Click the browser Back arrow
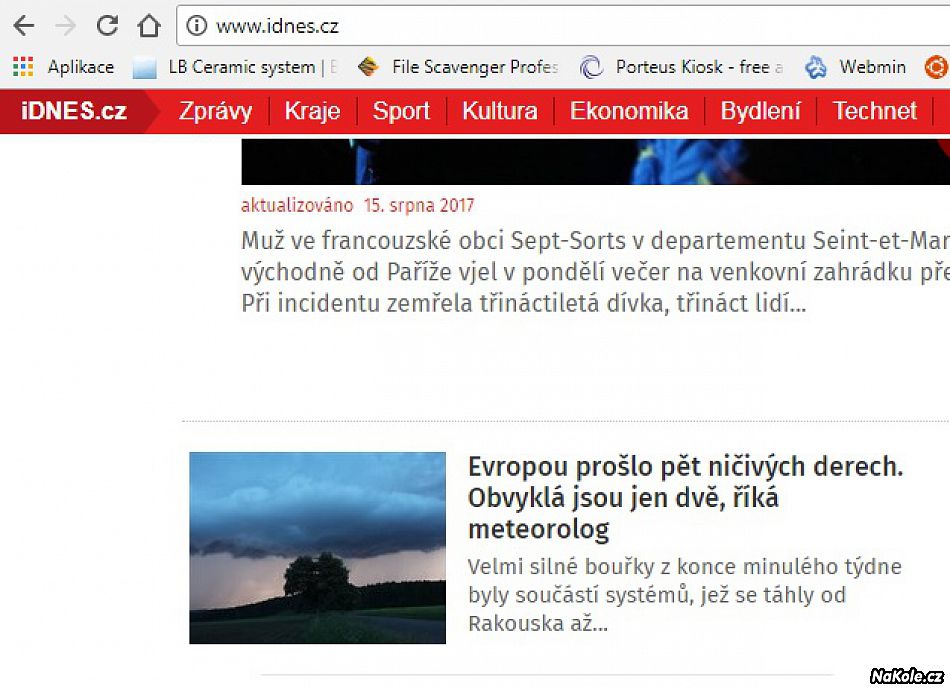Image resolution: width=950 pixels, height=689 pixels. [x=24, y=25]
